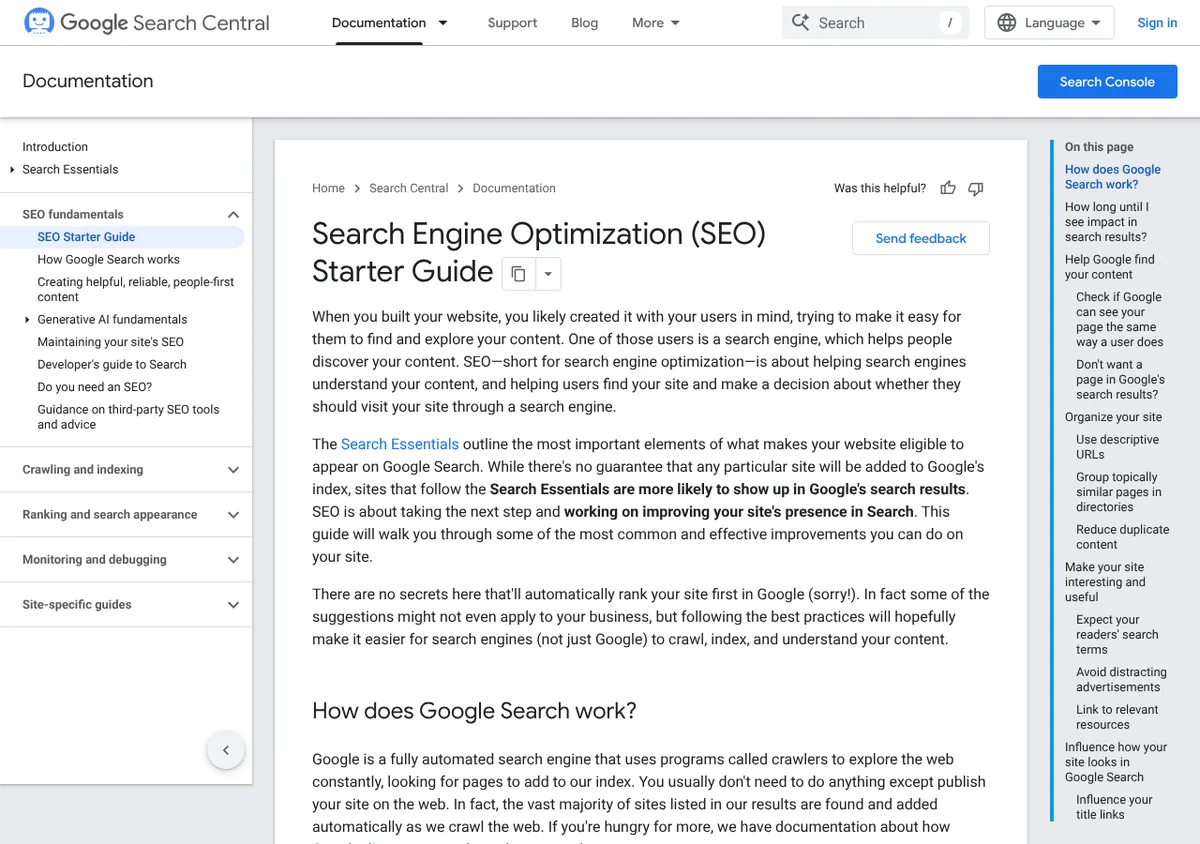Screen dimensions: 1200x844
Task: Click the Search Console button
Action: [x=1107, y=81]
